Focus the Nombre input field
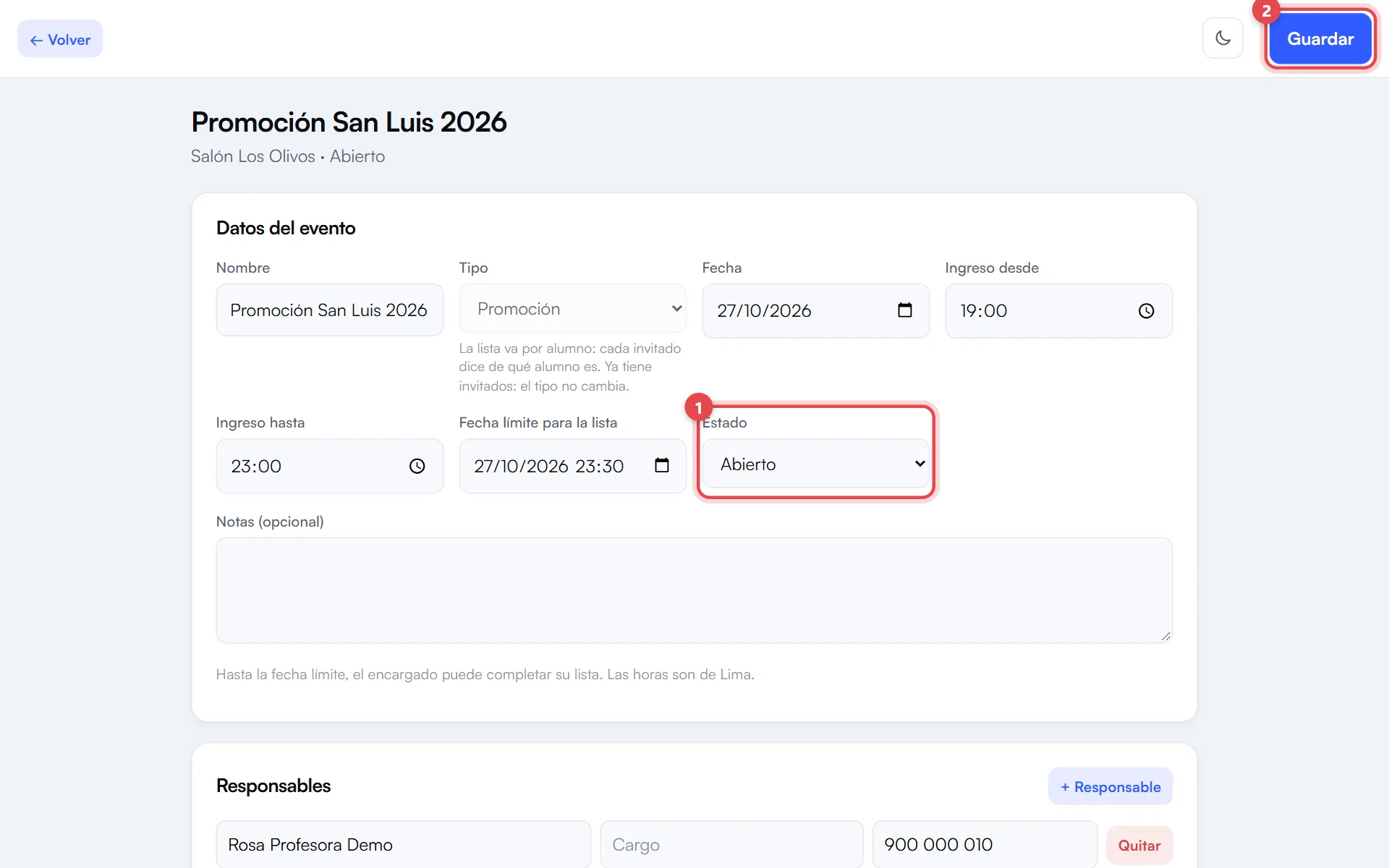This screenshot has width=1389, height=868. coord(329,310)
